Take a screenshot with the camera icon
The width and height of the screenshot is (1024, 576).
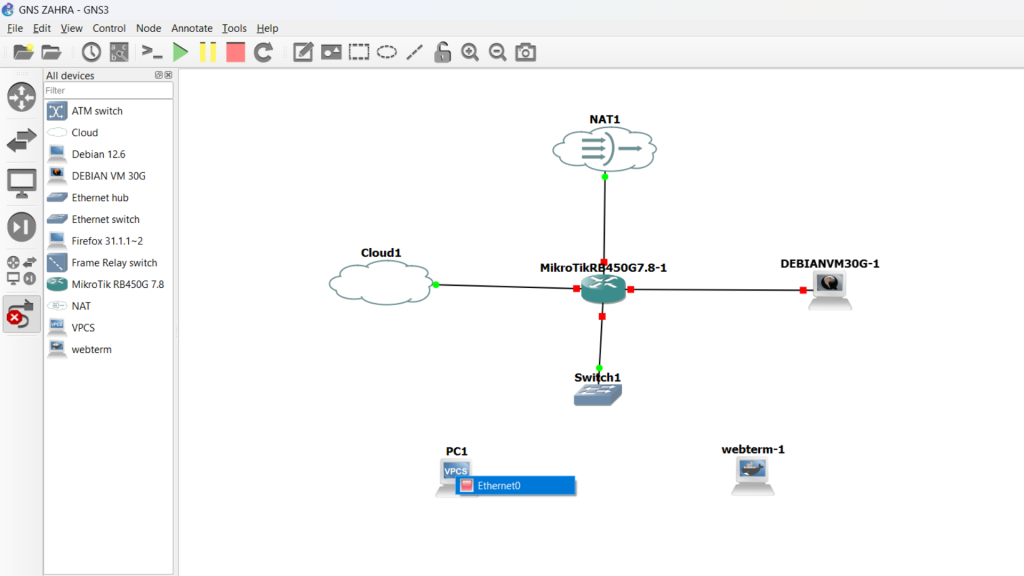click(525, 52)
